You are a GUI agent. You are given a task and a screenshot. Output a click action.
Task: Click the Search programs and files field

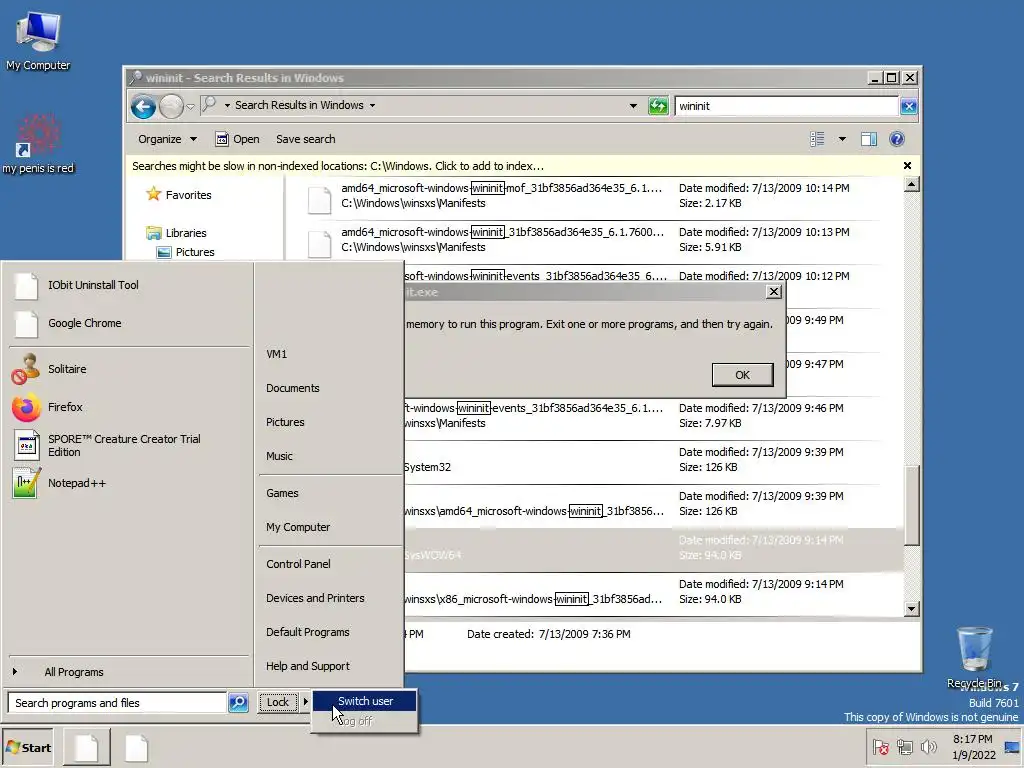point(118,703)
